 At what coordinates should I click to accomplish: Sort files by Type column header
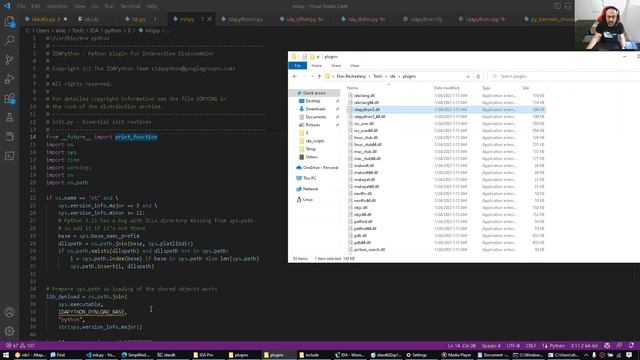point(486,88)
